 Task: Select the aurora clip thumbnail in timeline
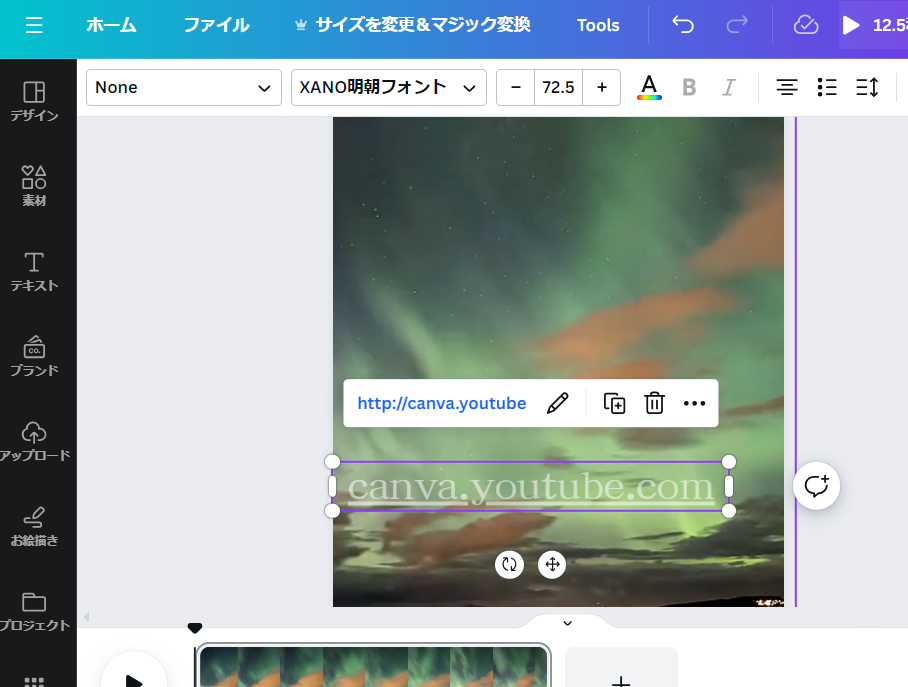[374, 666]
